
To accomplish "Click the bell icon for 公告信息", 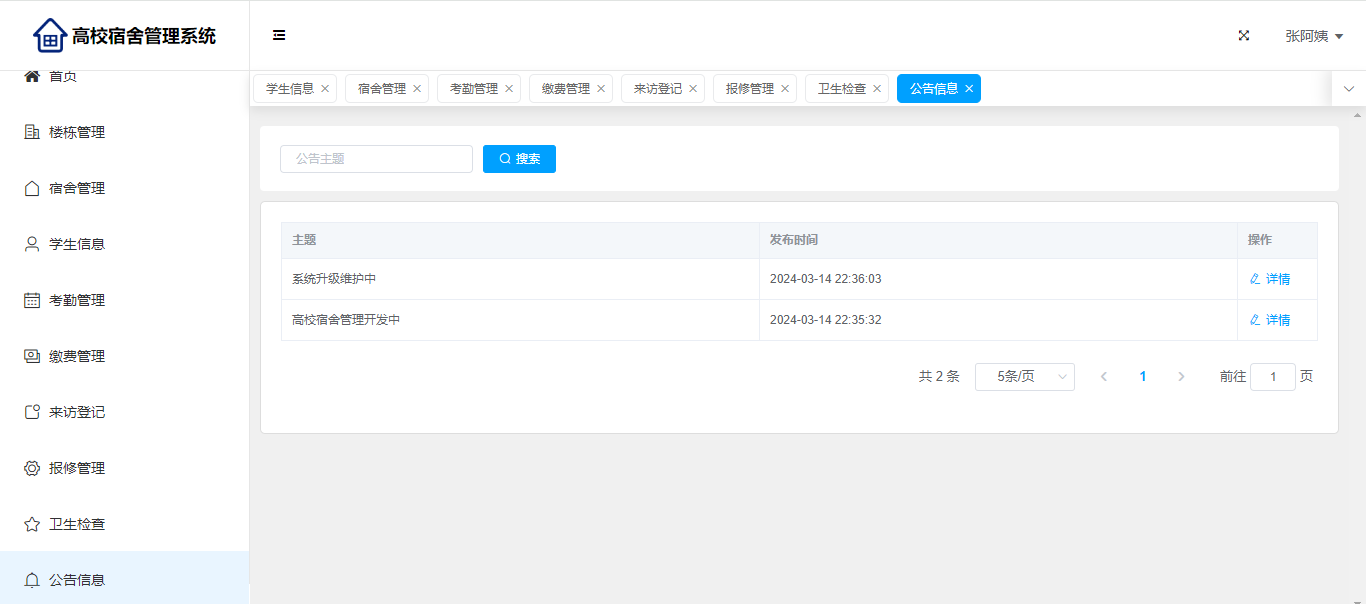I will coord(32,580).
